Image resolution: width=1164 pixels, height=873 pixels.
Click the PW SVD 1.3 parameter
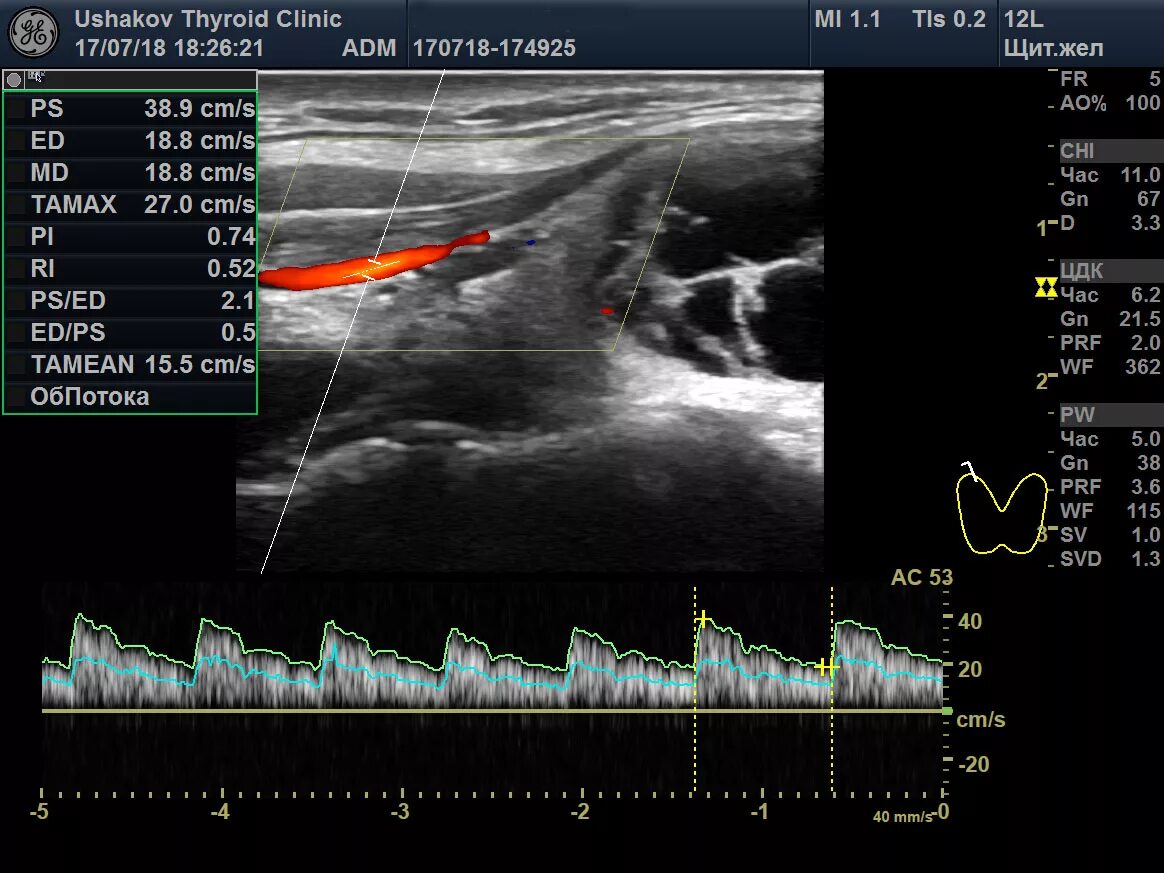(1110, 559)
